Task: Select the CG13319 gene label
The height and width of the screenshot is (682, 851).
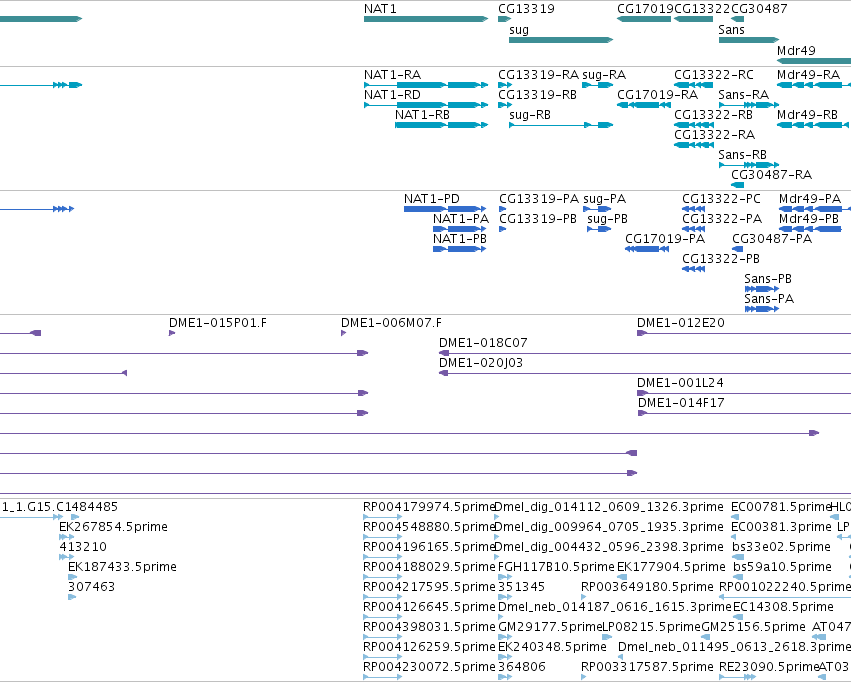Action: (526, 9)
